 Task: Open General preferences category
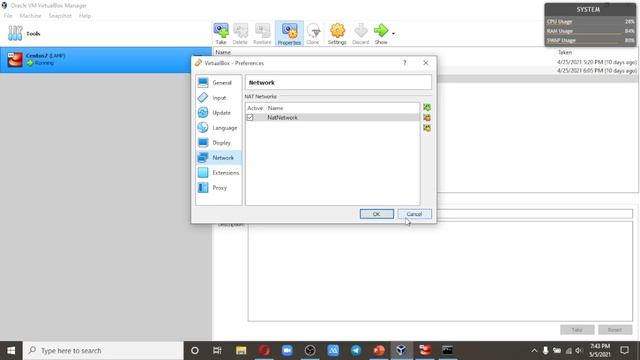pos(218,82)
